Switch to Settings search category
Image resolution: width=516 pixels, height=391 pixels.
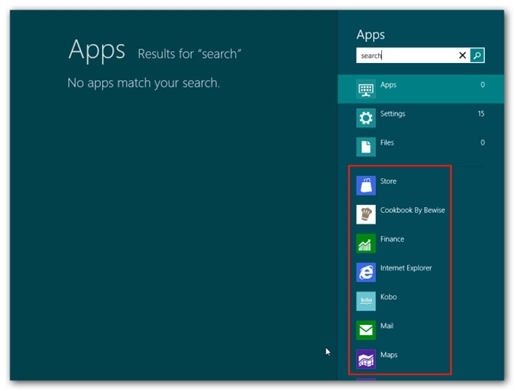tap(421, 118)
